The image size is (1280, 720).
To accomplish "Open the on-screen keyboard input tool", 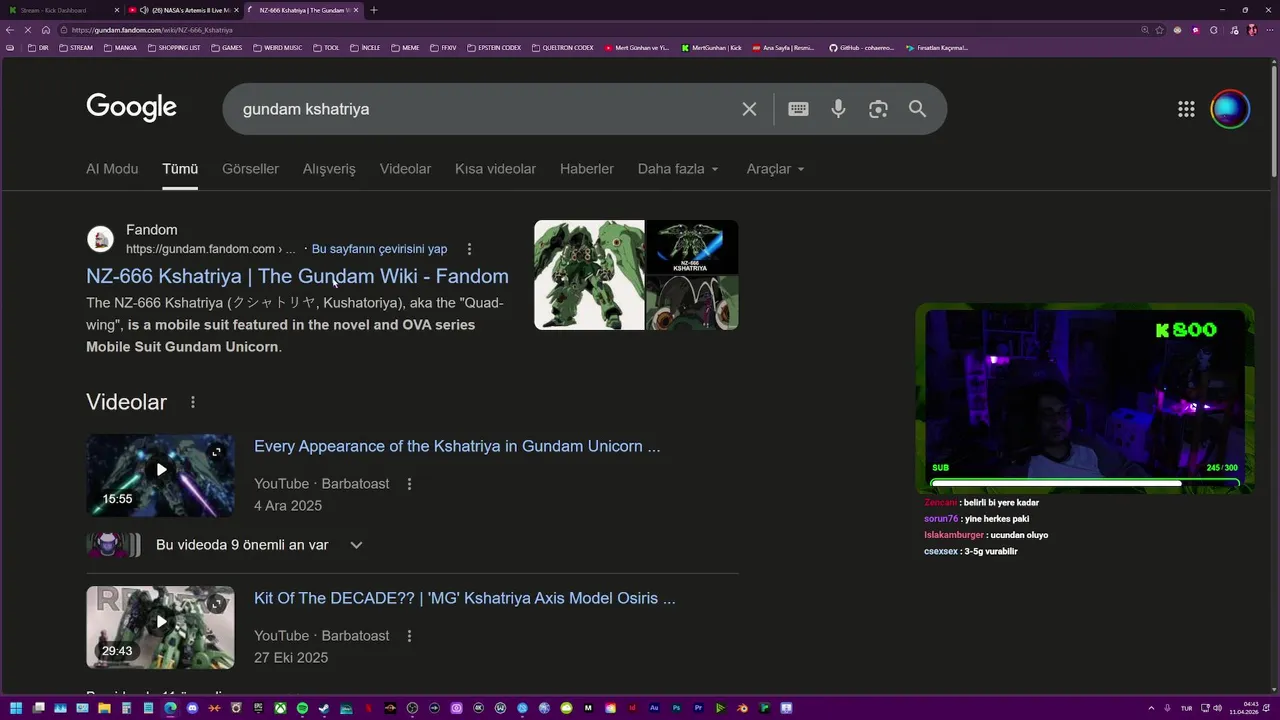I will point(798,109).
